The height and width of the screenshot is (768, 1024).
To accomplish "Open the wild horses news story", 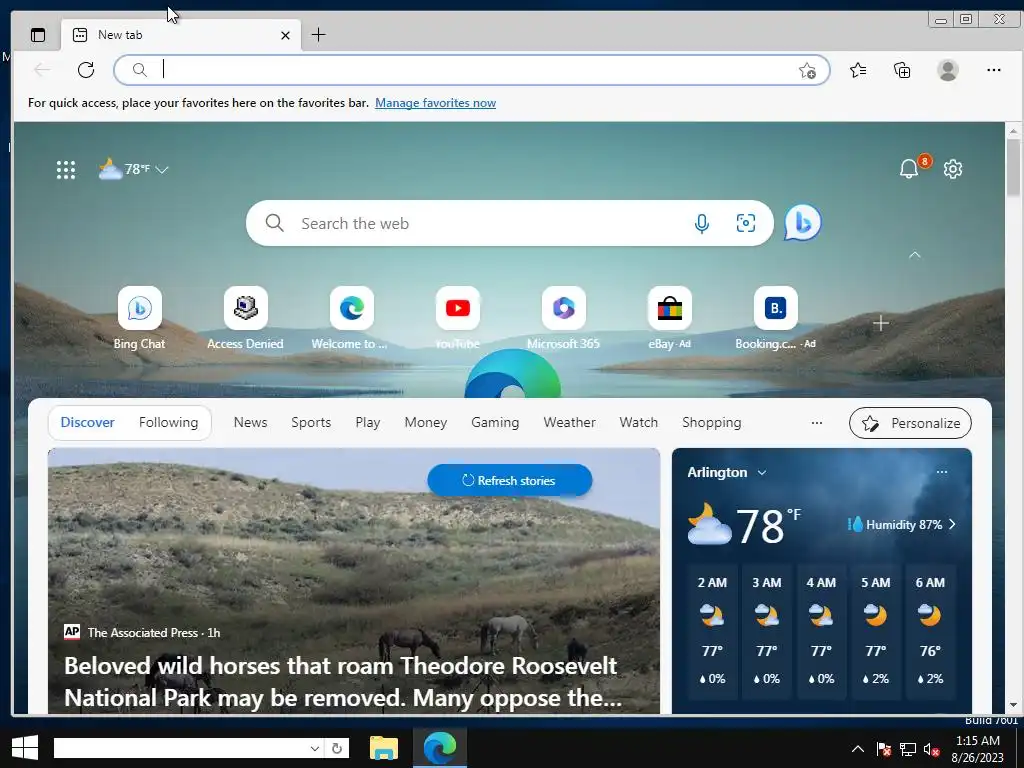I will click(x=343, y=682).
